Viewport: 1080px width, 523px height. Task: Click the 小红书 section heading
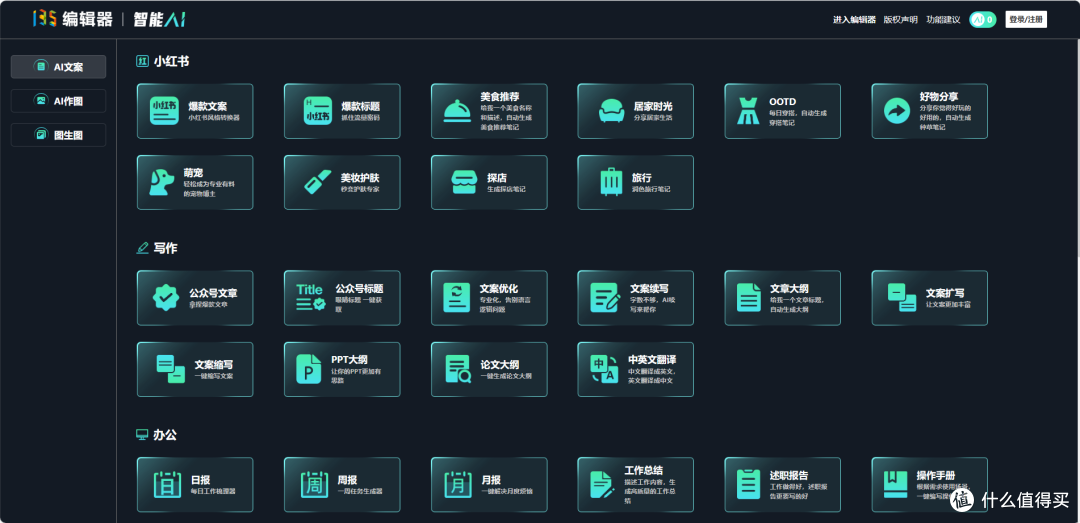[172, 61]
